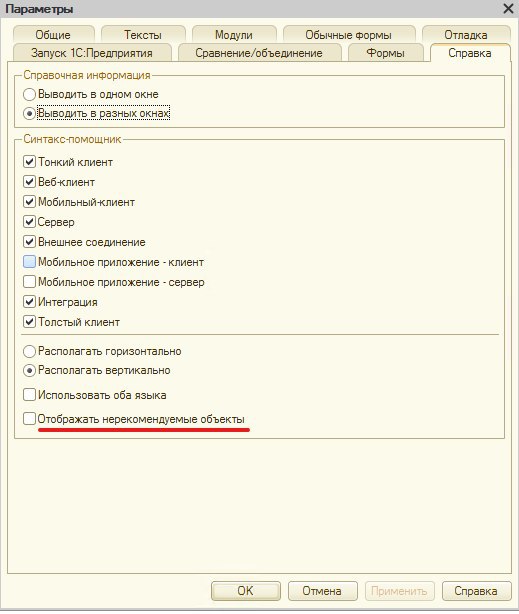Image resolution: width=519 pixels, height=614 pixels.
Task: Open the Формы tab
Action: click(385, 53)
